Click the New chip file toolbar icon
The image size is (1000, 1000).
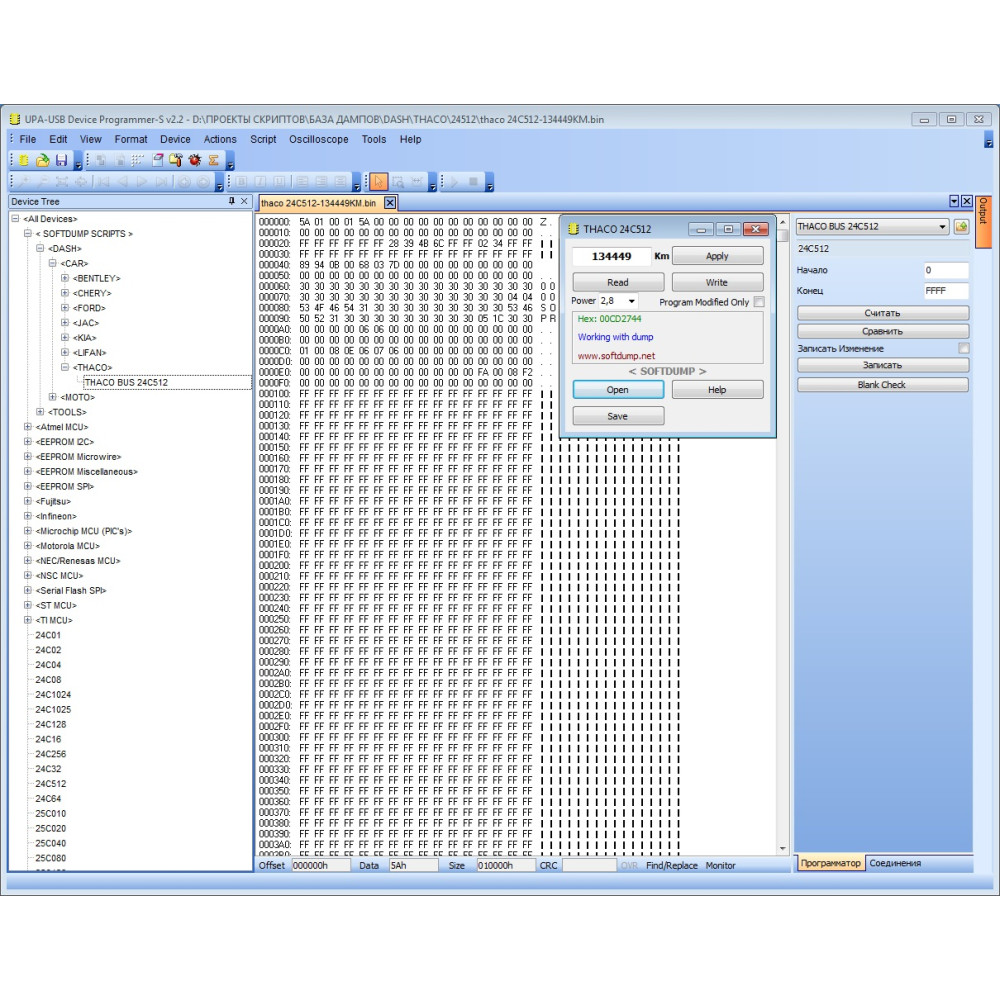pyautogui.click(x=24, y=160)
